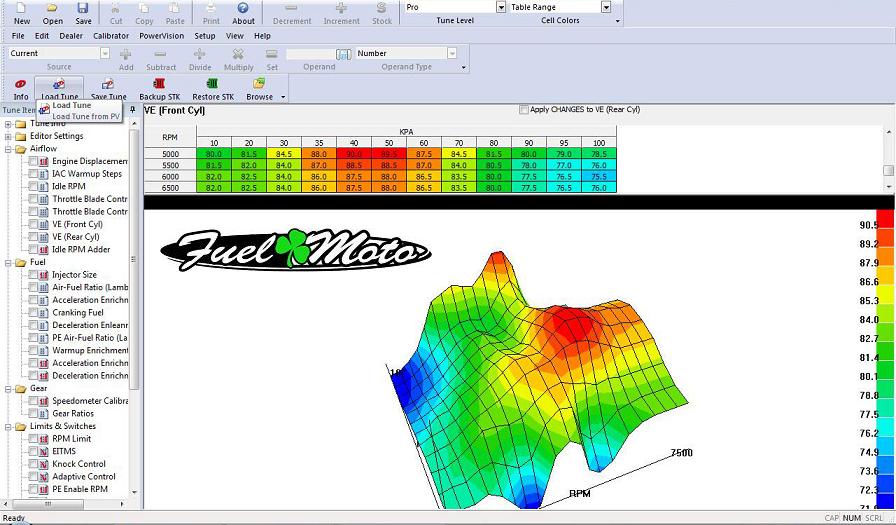Check the VE (Rear Cyl) item box
Viewport: 896px width, 525px height.
pyautogui.click(x=33, y=237)
